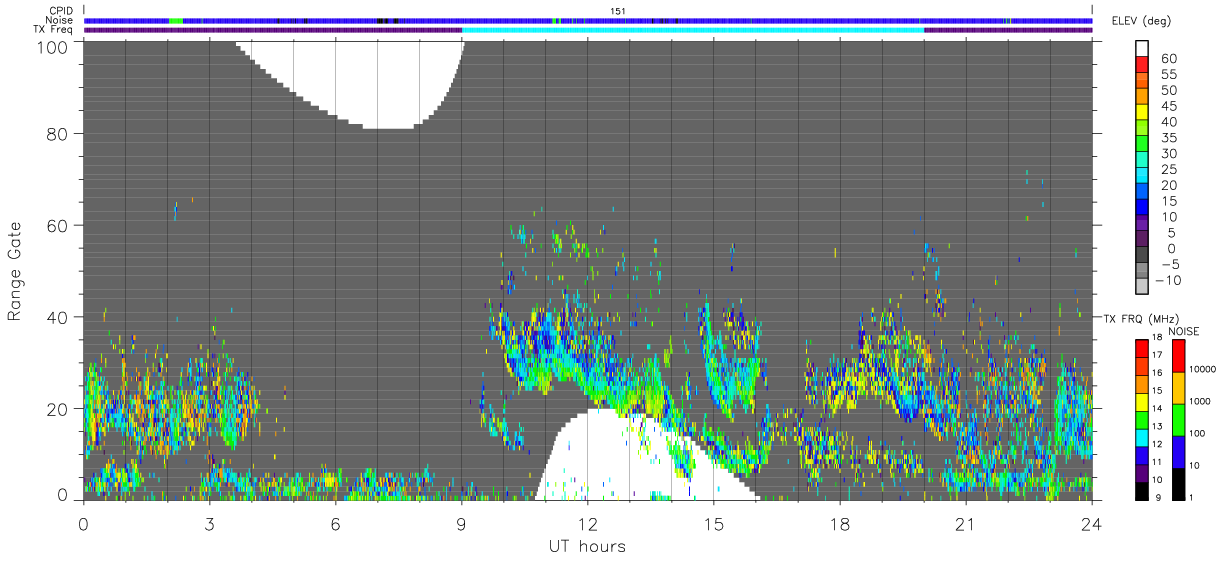
Task: Click the '50' label on ELEV colorbar
Action: (x=1167, y=90)
